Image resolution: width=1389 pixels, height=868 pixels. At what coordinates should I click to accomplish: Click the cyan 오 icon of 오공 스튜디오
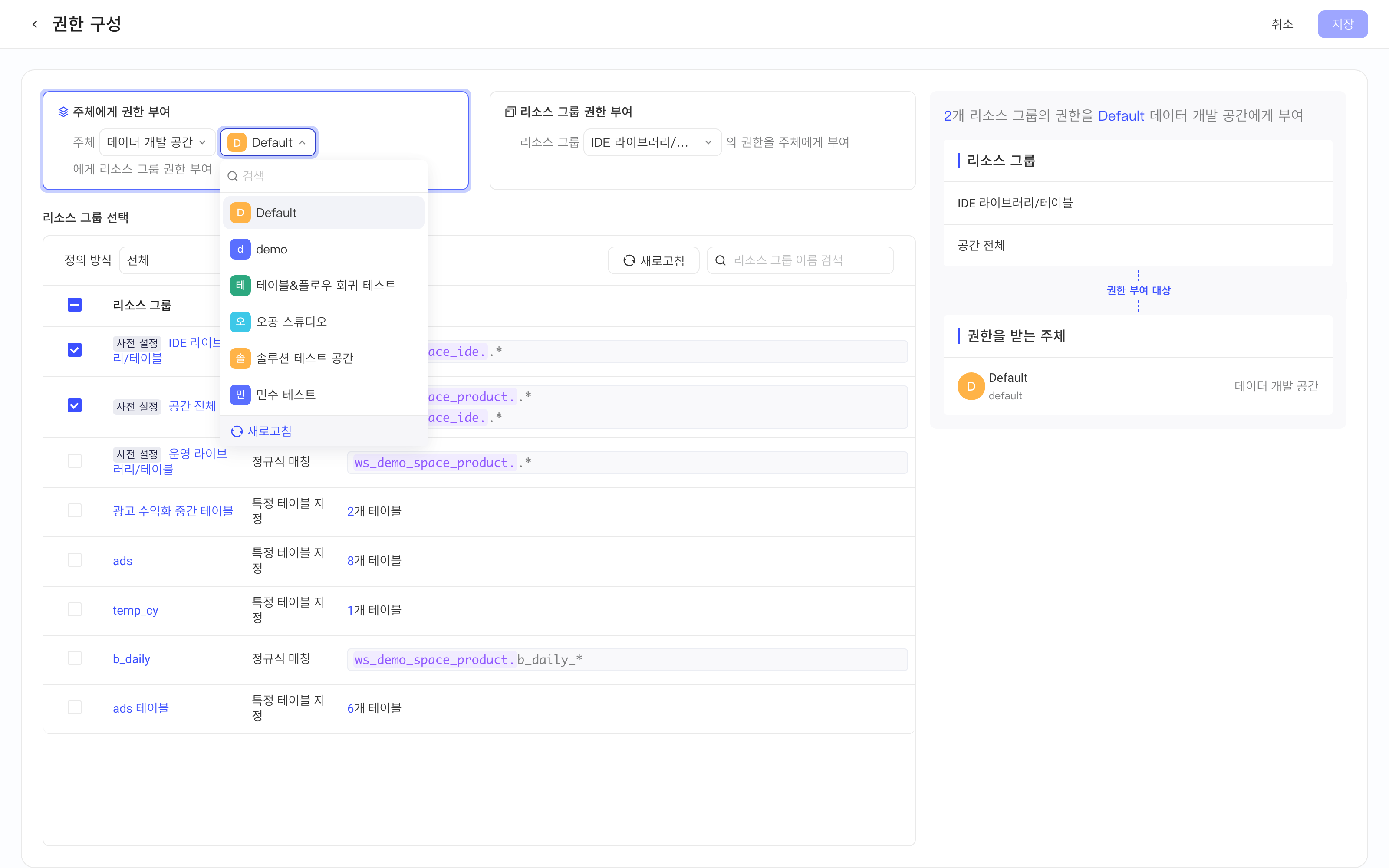point(240,322)
